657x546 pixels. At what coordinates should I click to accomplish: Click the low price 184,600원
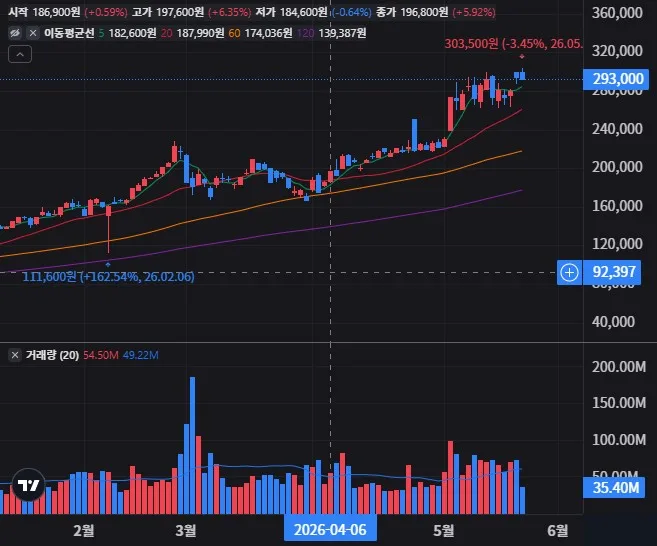[x=303, y=12]
